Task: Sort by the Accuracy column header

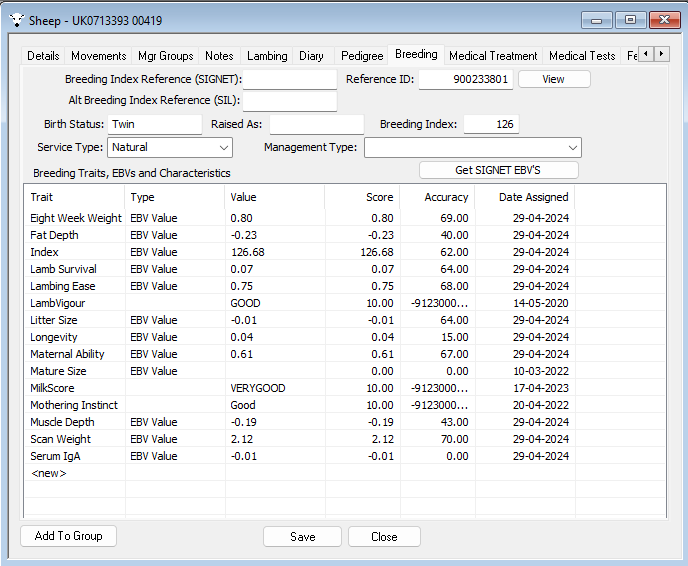Action: tap(437, 197)
